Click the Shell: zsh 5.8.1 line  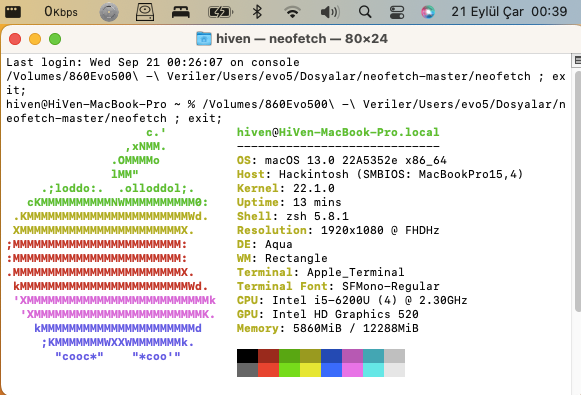[293, 216]
